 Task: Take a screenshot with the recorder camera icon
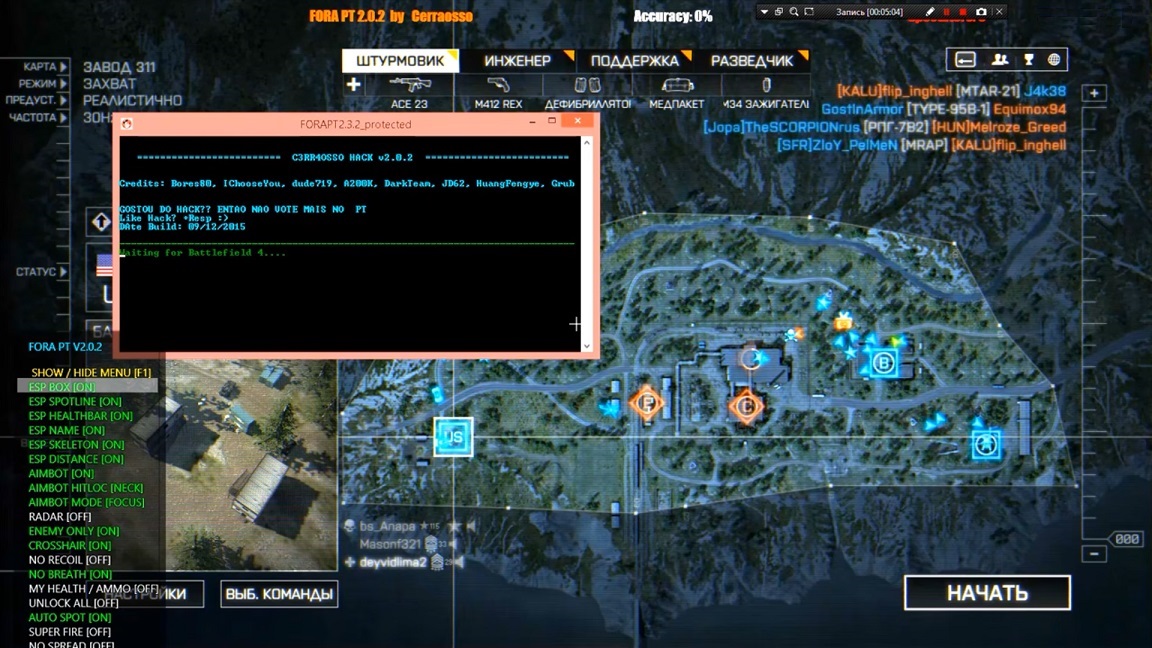(981, 12)
